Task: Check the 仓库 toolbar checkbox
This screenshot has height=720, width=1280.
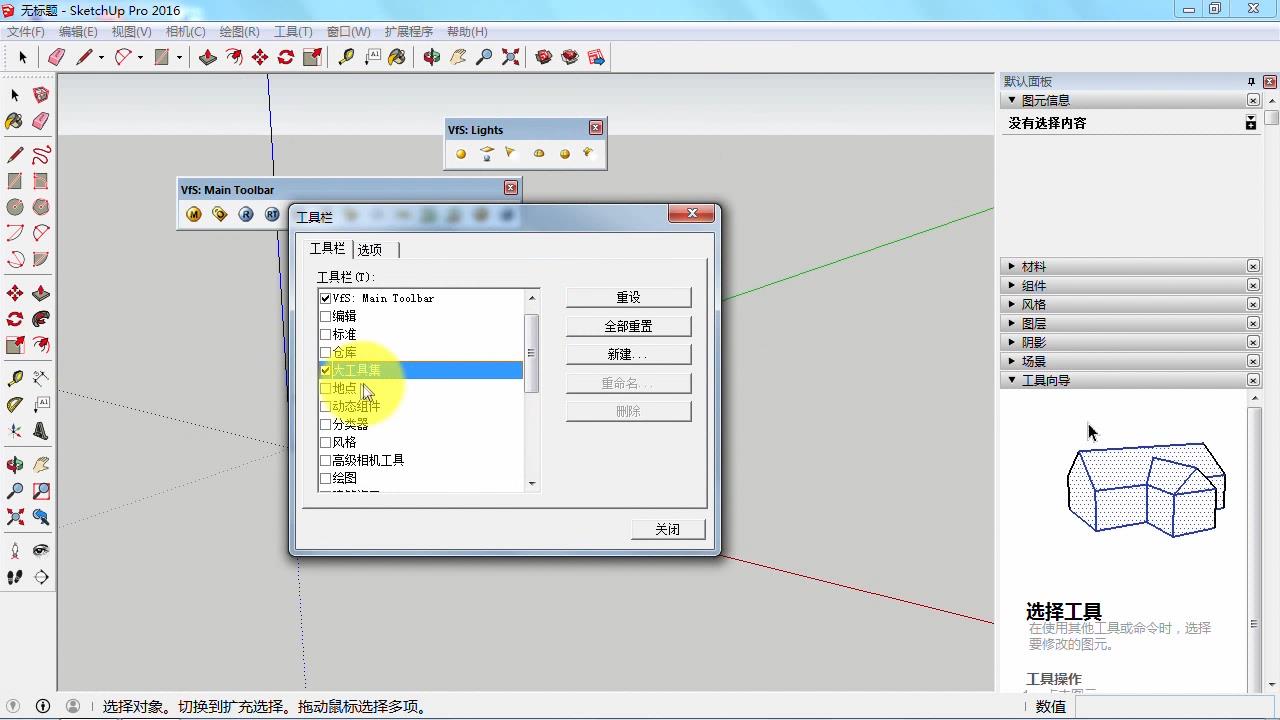Action: pyautogui.click(x=325, y=352)
